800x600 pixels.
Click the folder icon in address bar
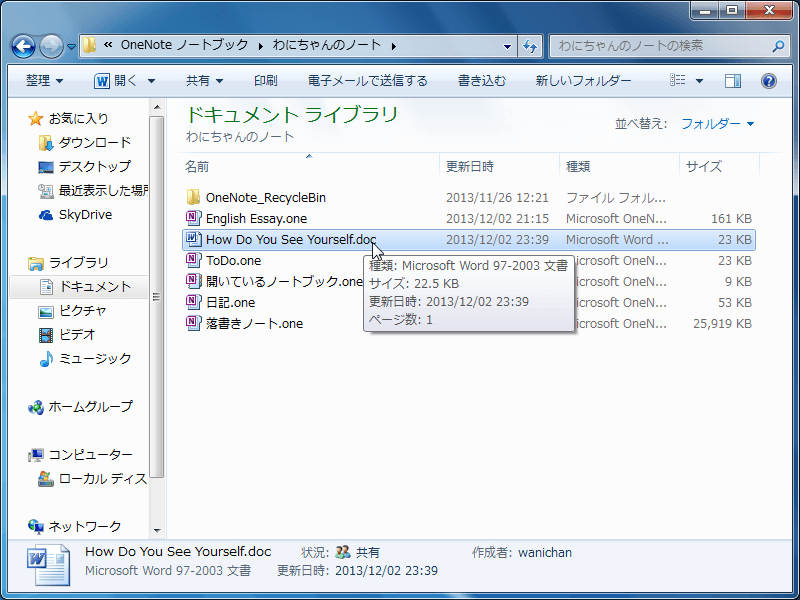89,46
